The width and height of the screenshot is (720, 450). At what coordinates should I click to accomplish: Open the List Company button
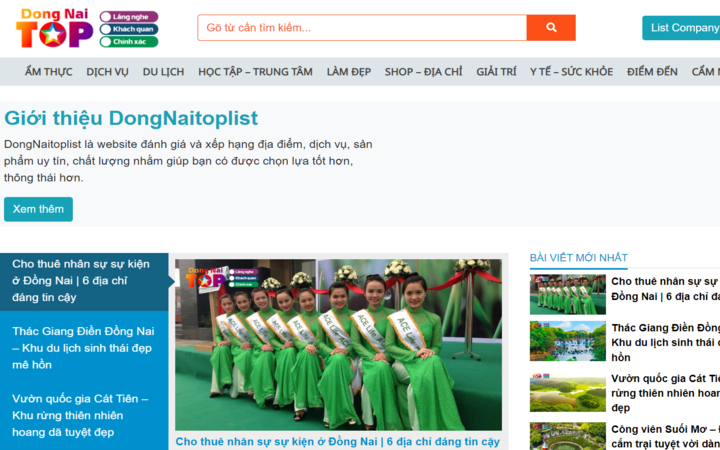pos(681,28)
